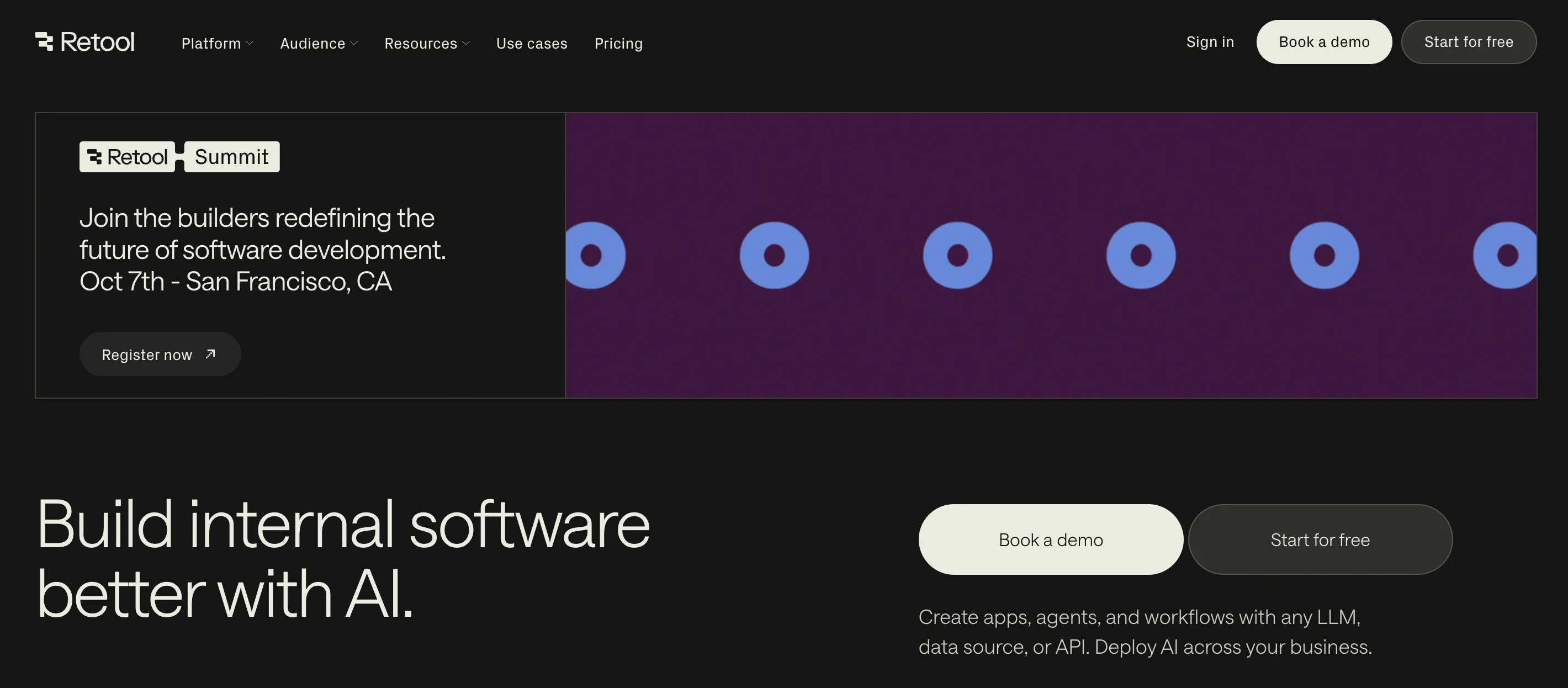Expand the Resources navigation menu
This screenshot has height=688, width=1568.
click(x=427, y=43)
